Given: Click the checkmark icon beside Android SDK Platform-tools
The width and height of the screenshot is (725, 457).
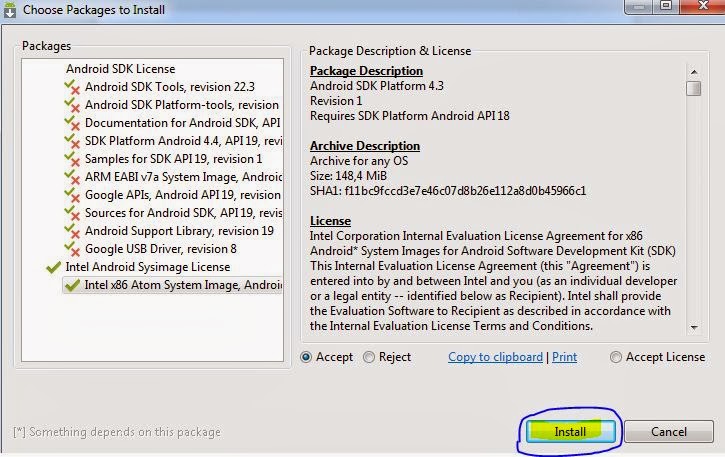Looking at the screenshot, I should 72,105.
